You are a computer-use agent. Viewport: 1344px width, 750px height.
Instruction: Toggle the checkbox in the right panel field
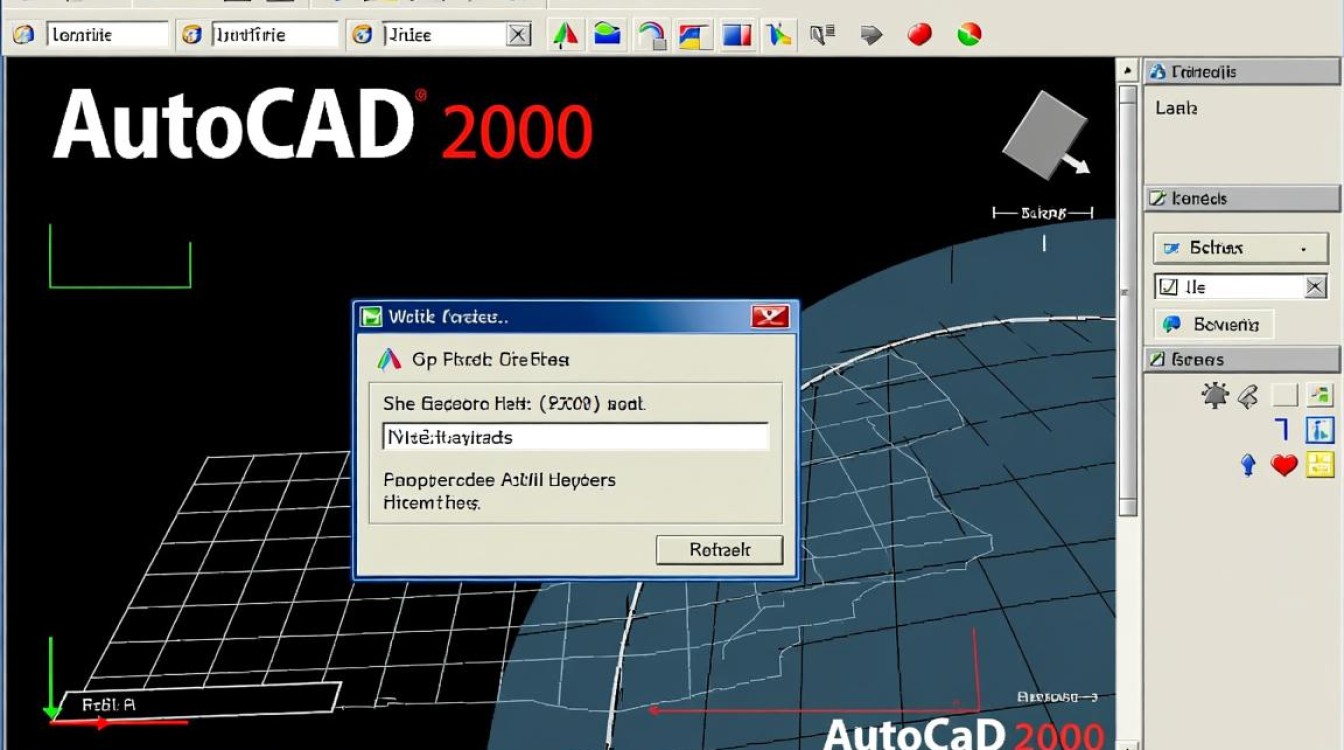coord(1167,288)
